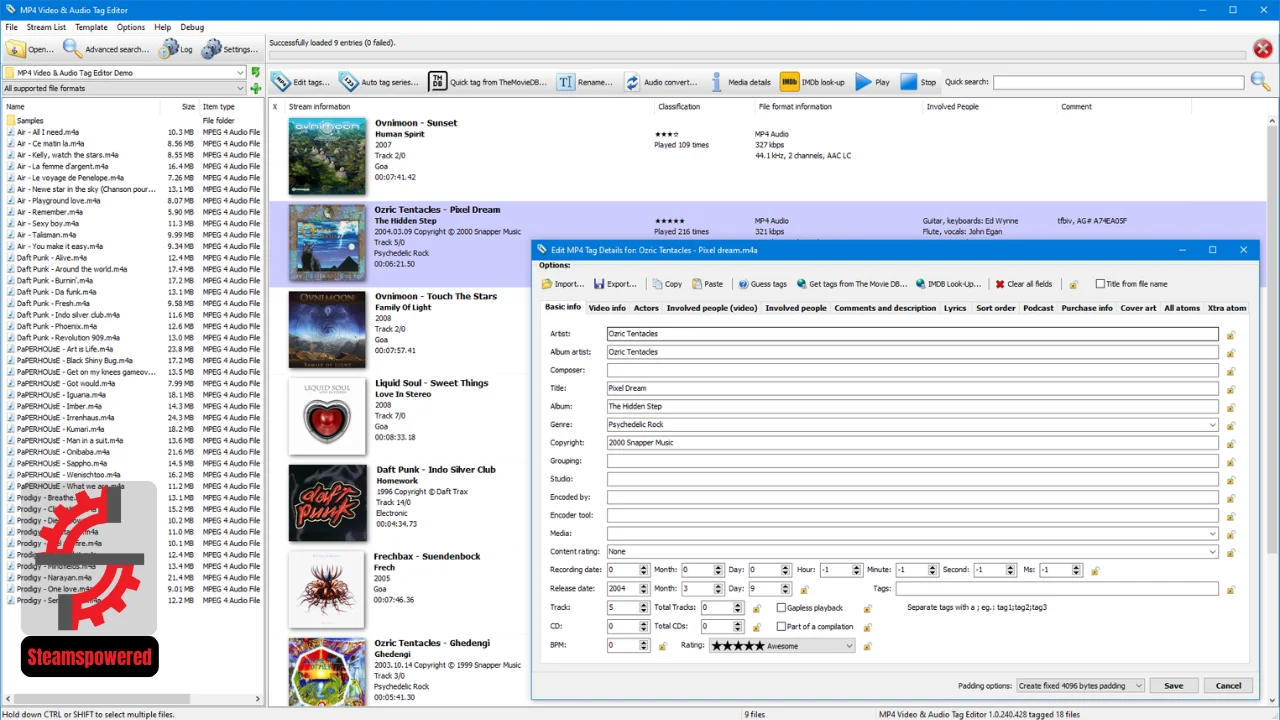Open Media details info icon
Viewport: 1280px width, 720px height.
tap(717, 82)
